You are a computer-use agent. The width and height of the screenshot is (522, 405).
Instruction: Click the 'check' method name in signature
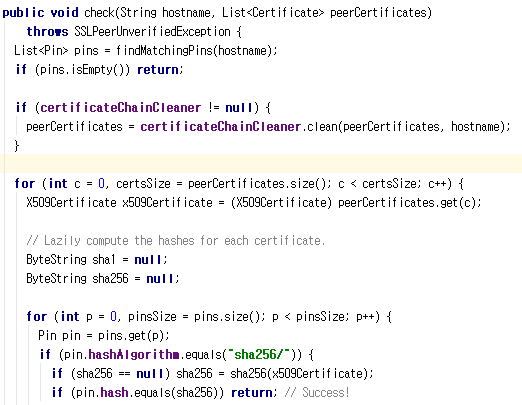click(x=99, y=13)
